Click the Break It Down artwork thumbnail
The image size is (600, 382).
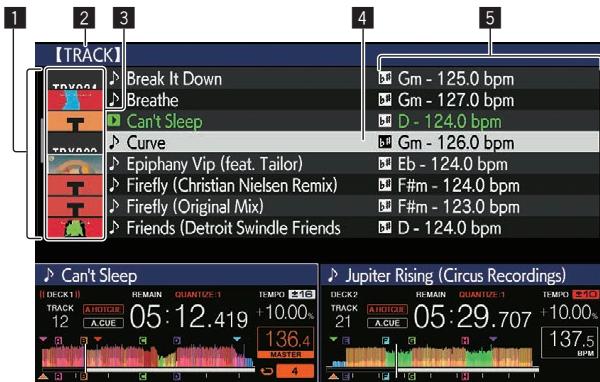coord(75,80)
